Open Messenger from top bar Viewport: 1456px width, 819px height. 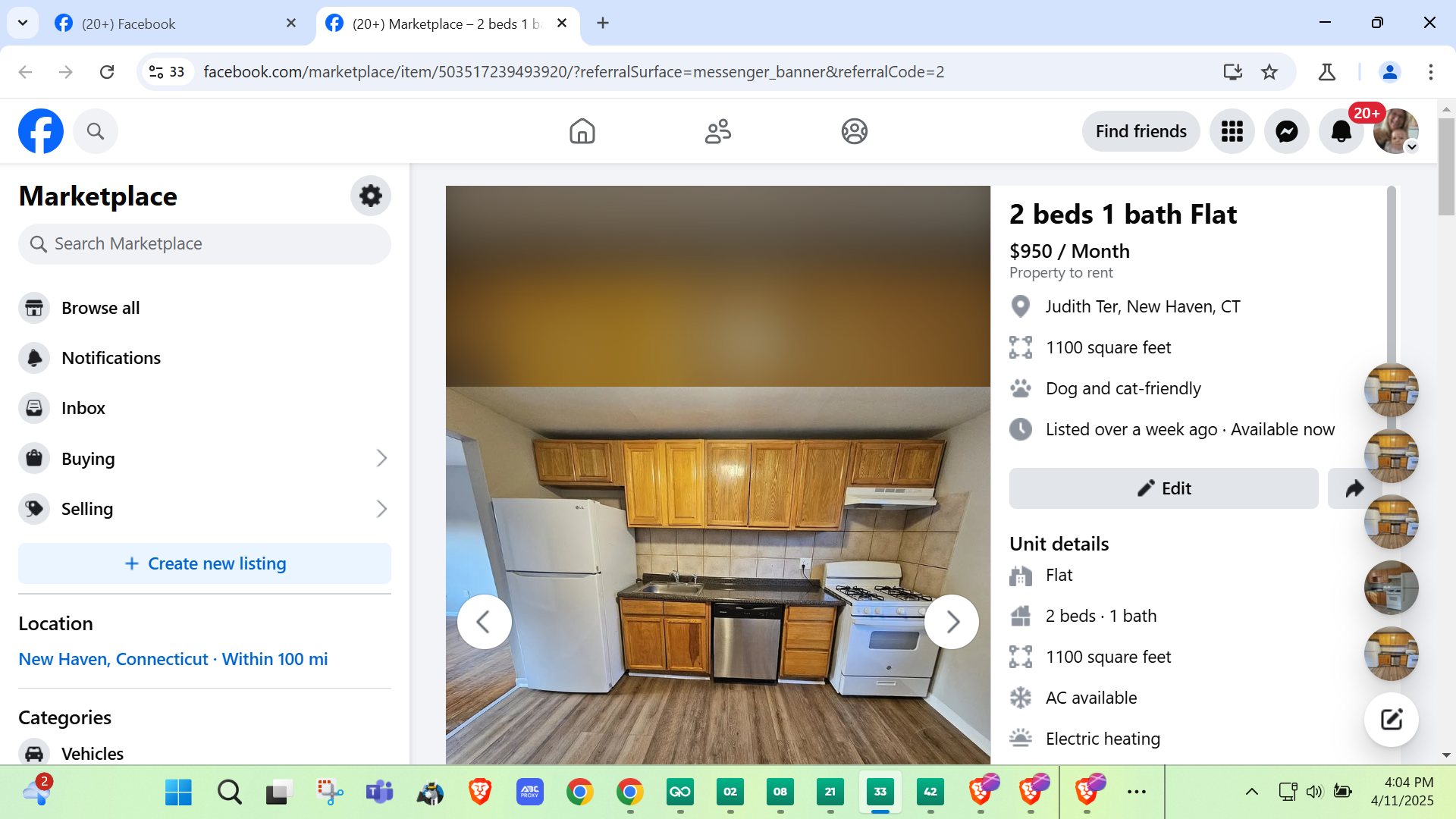pyautogui.click(x=1286, y=131)
